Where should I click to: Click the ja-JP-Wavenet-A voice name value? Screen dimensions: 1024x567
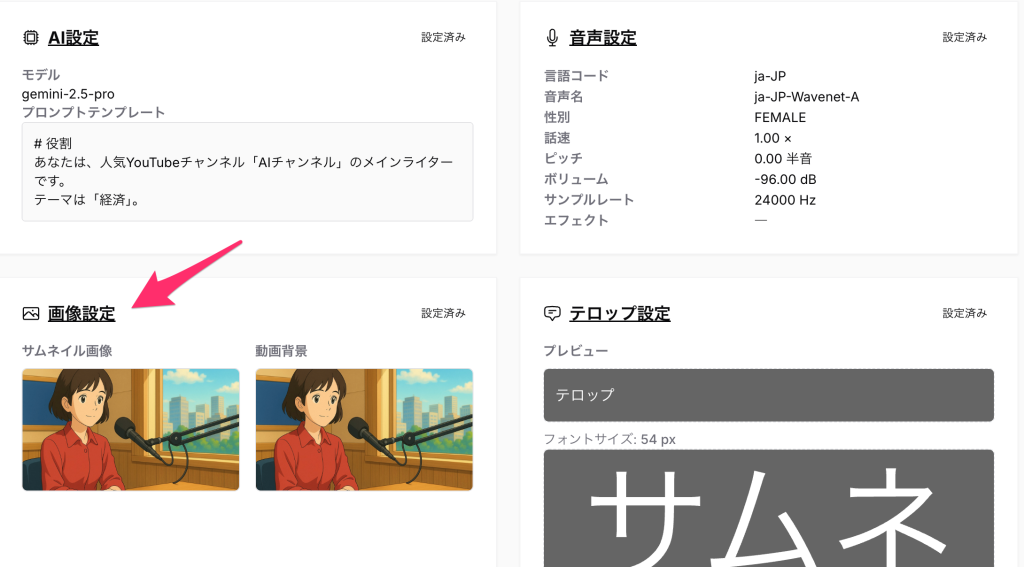[x=807, y=97]
